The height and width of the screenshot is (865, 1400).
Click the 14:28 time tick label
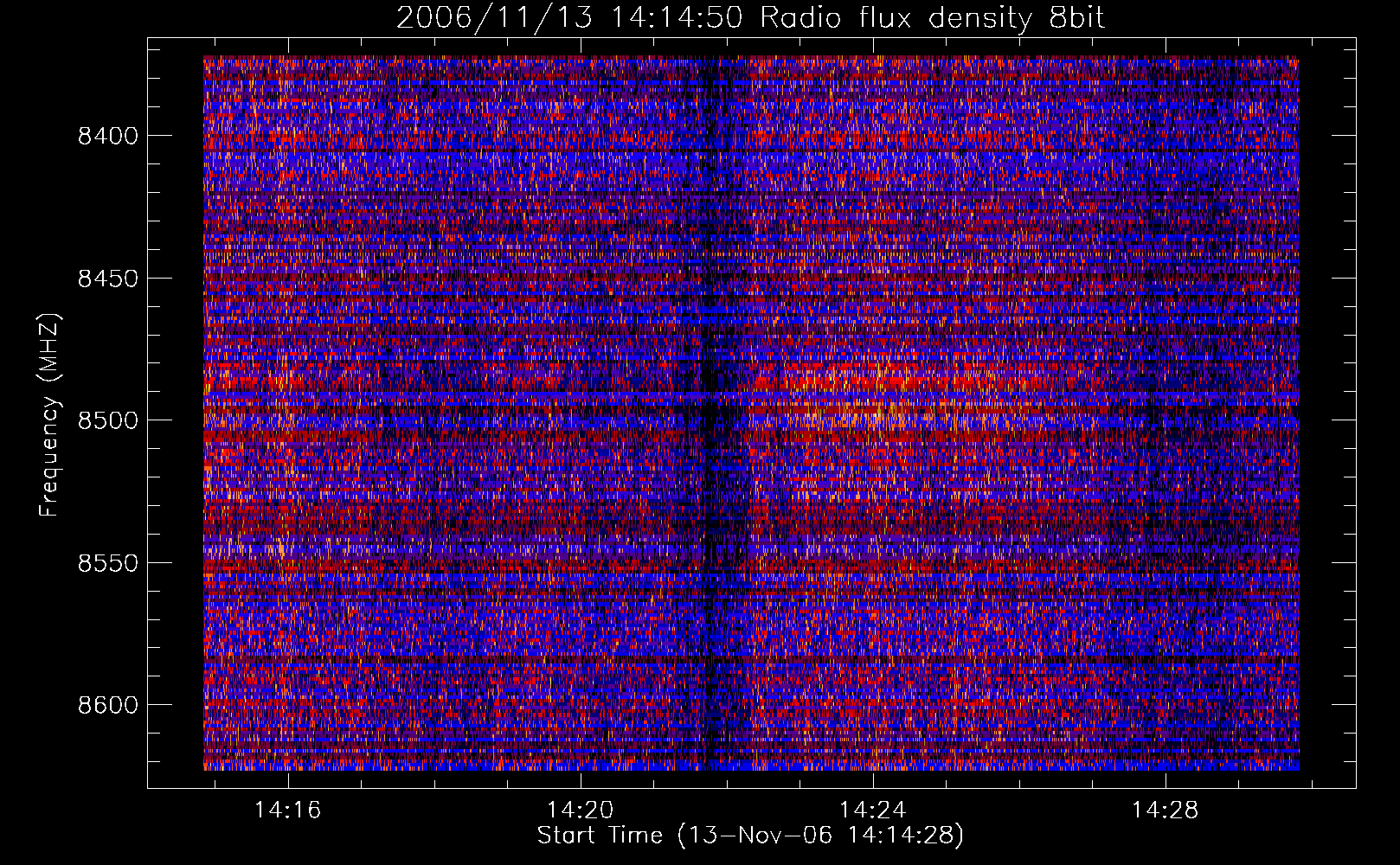pyautogui.click(x=1166, y=811)
